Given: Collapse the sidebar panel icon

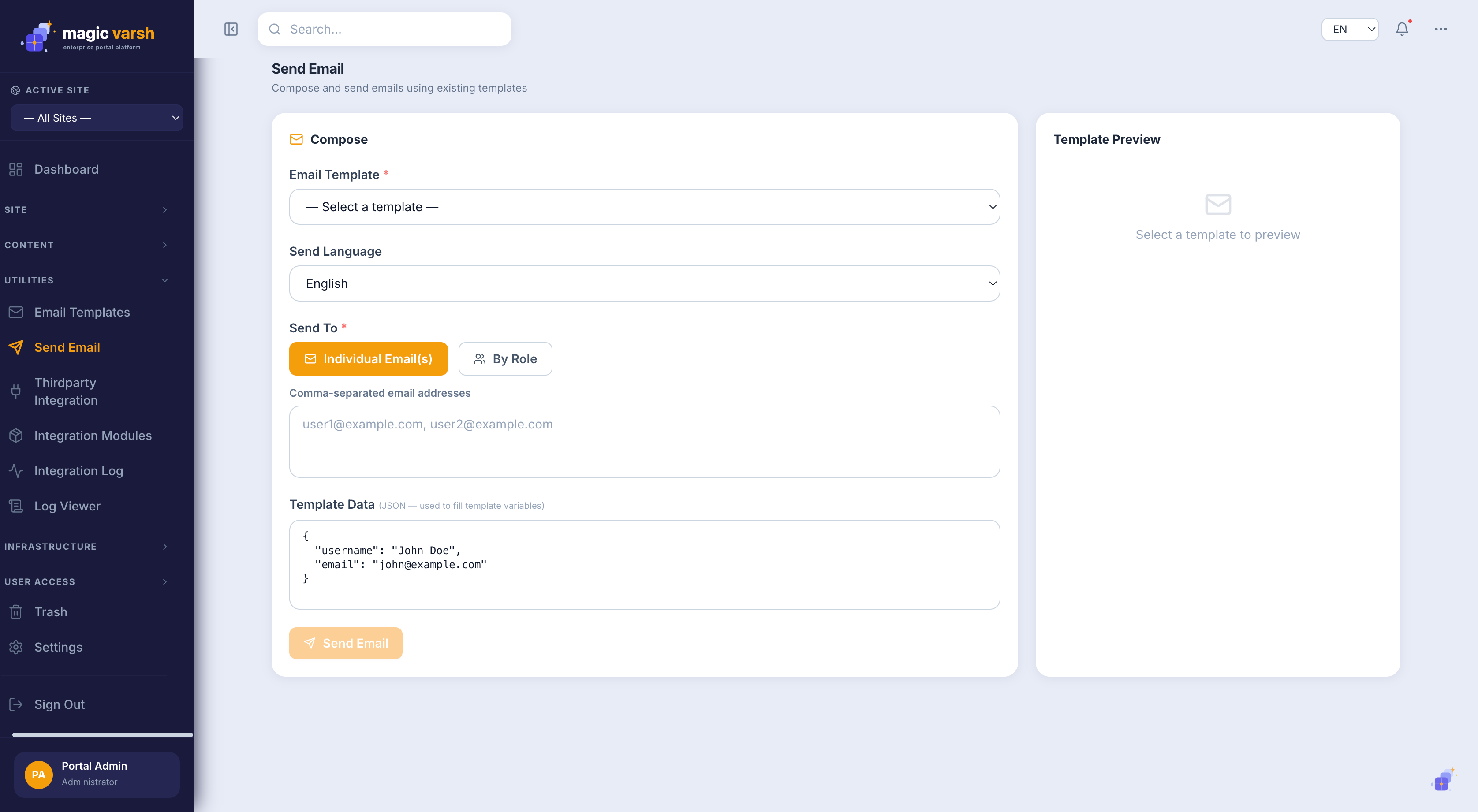Looking at the screenshot, I should (231, 29).
